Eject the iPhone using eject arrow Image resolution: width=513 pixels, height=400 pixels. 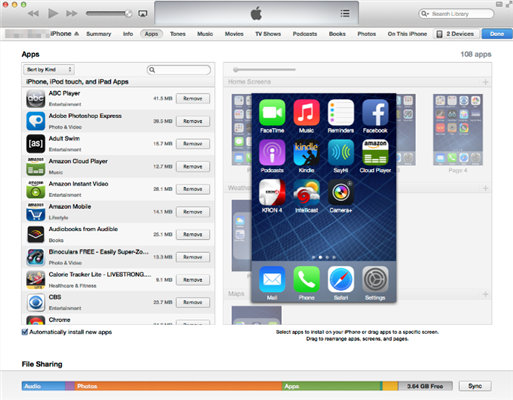77,34
